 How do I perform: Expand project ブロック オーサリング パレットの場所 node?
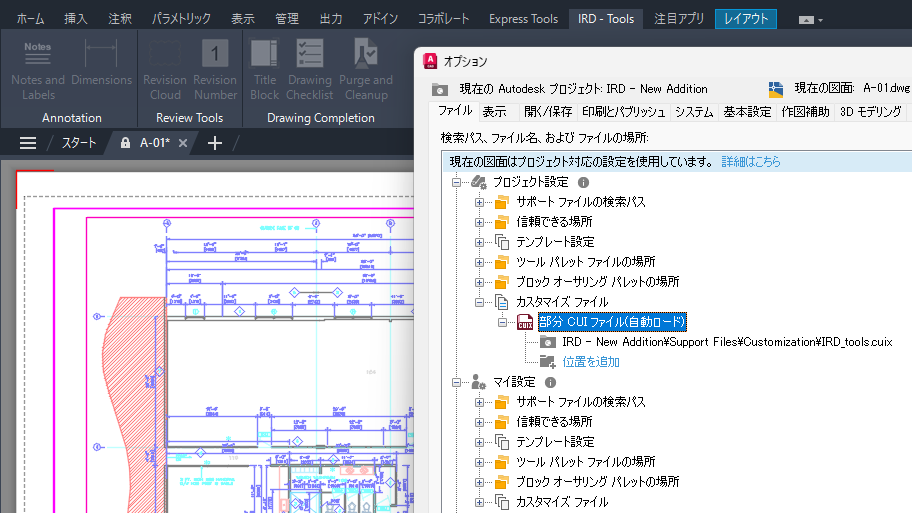(x=479, y=282)
